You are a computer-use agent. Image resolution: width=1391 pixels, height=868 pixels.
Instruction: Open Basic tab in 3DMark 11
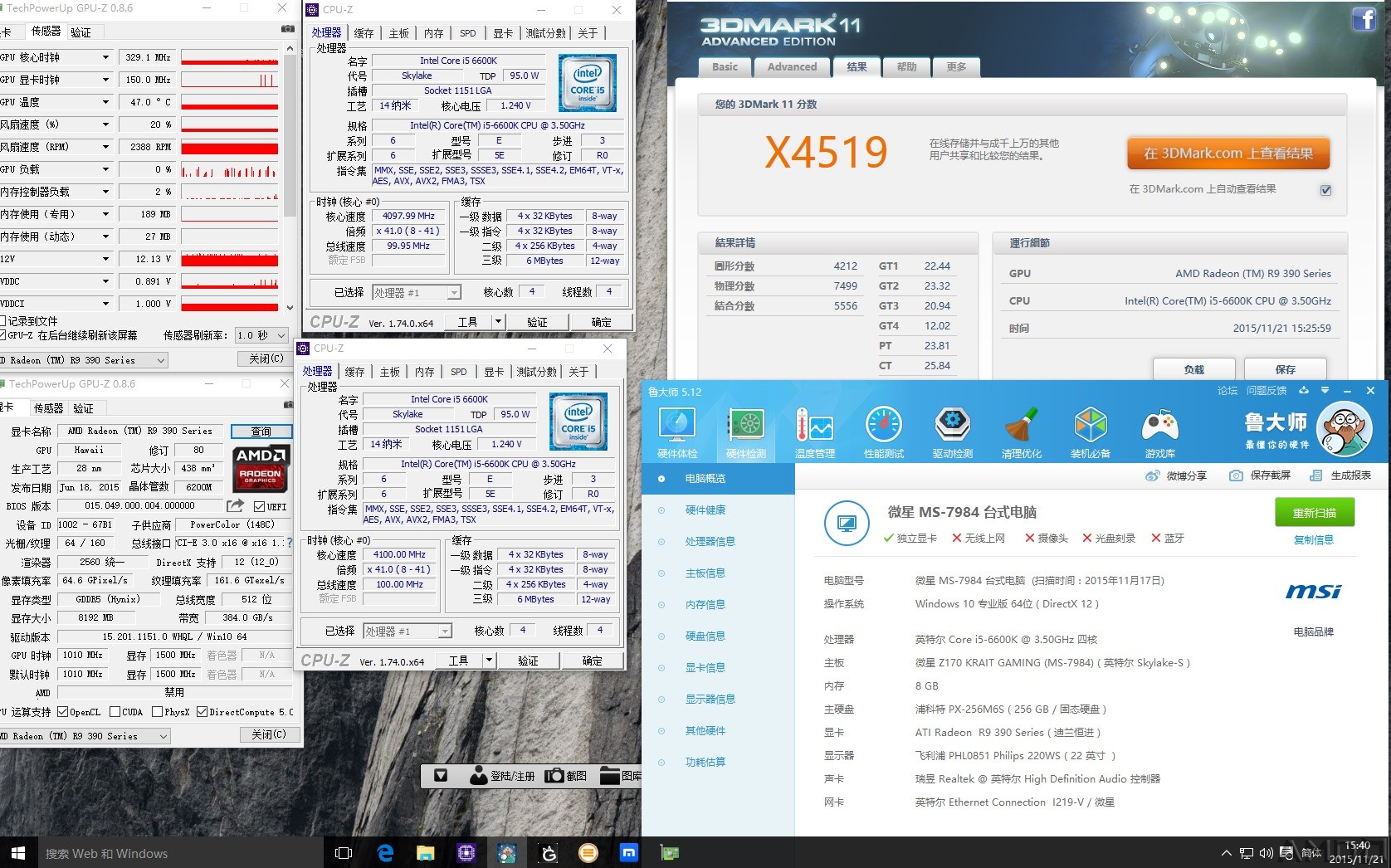click(x=725, y=67)
